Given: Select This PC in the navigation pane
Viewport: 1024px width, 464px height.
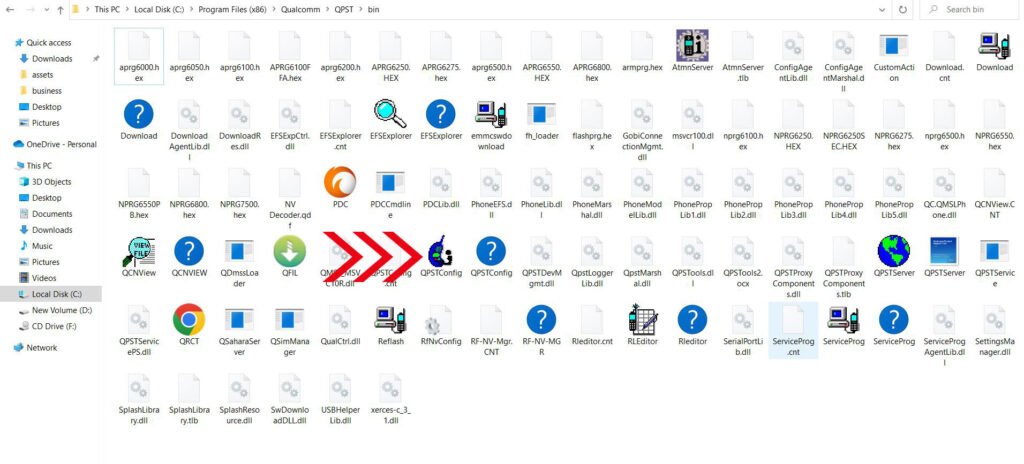Looking at the screenshot, I should pyautogui.click(x=39, y=166).
